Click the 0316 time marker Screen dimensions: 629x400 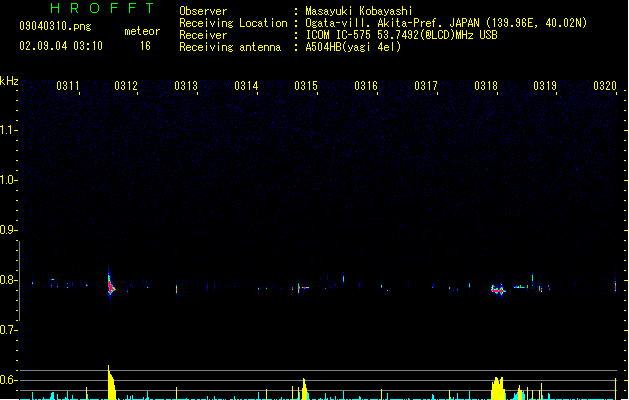coord(366,86)
